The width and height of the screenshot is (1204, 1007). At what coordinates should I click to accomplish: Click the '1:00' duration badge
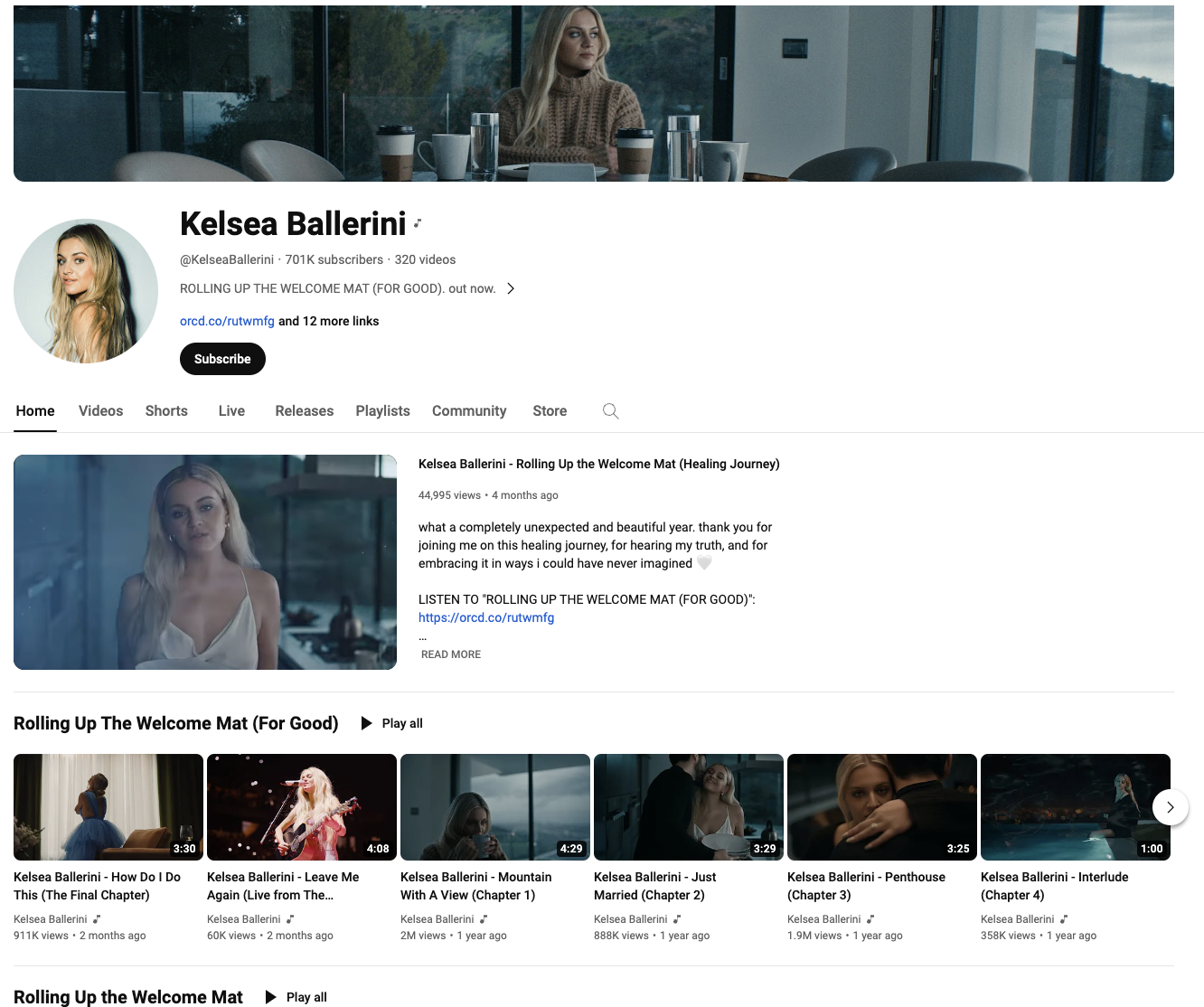point(1152,849)
